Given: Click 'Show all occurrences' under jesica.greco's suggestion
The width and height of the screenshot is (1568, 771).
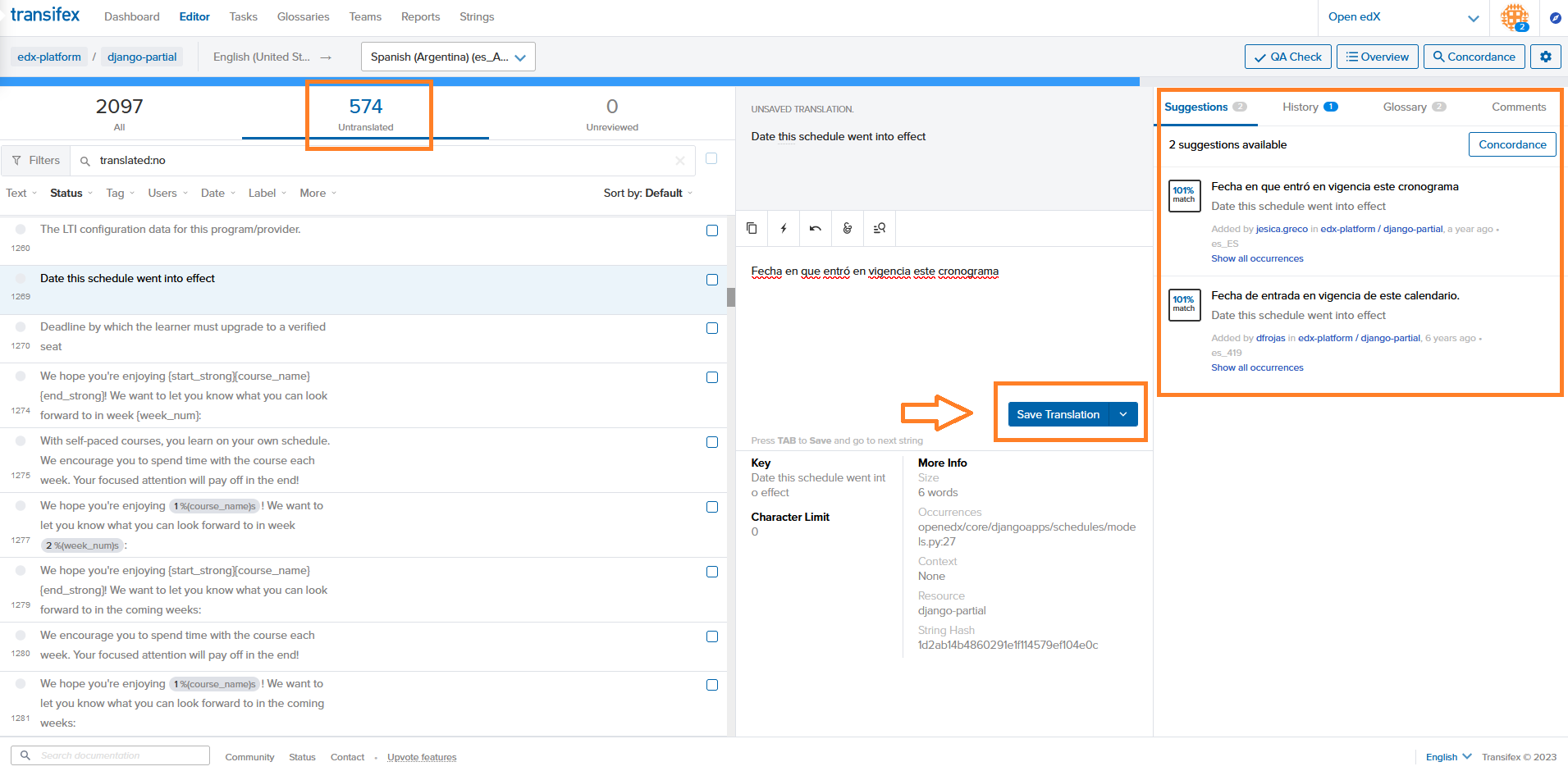Looking at the screenshot, I should pos(1257,258).
